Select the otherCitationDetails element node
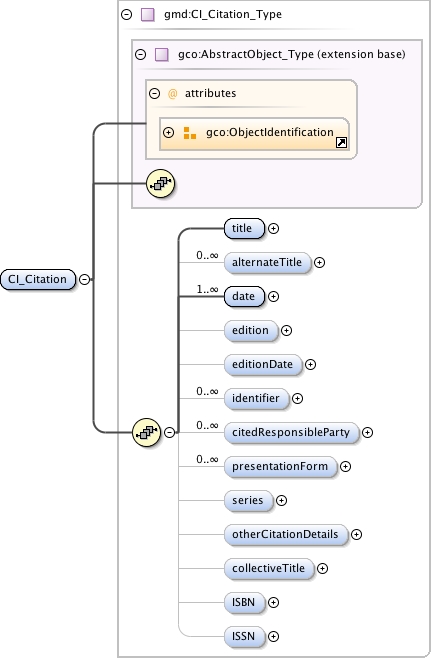The width and height of the screenshot is (432, 659). (286, 534)
